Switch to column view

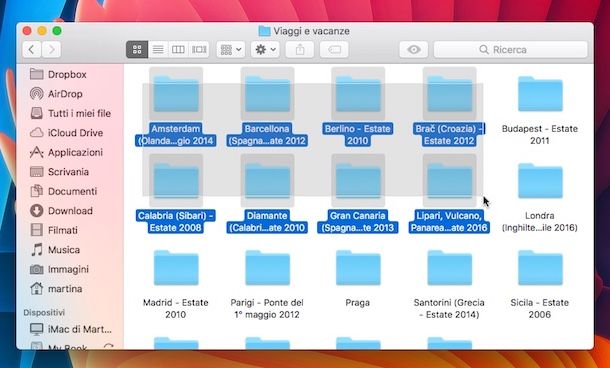click(178, 49)
